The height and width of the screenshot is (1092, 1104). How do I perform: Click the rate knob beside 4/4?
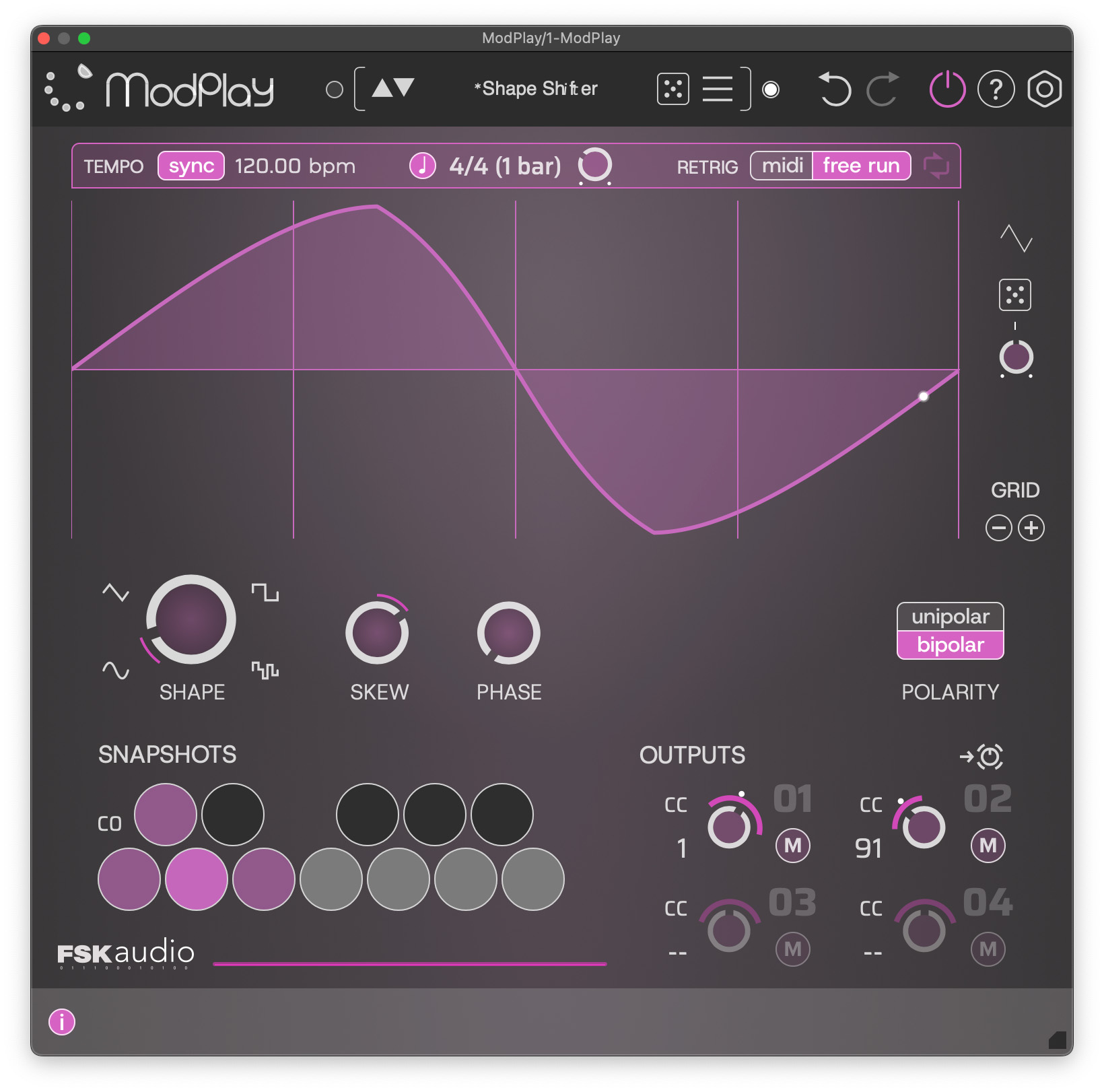click(595, 164)
